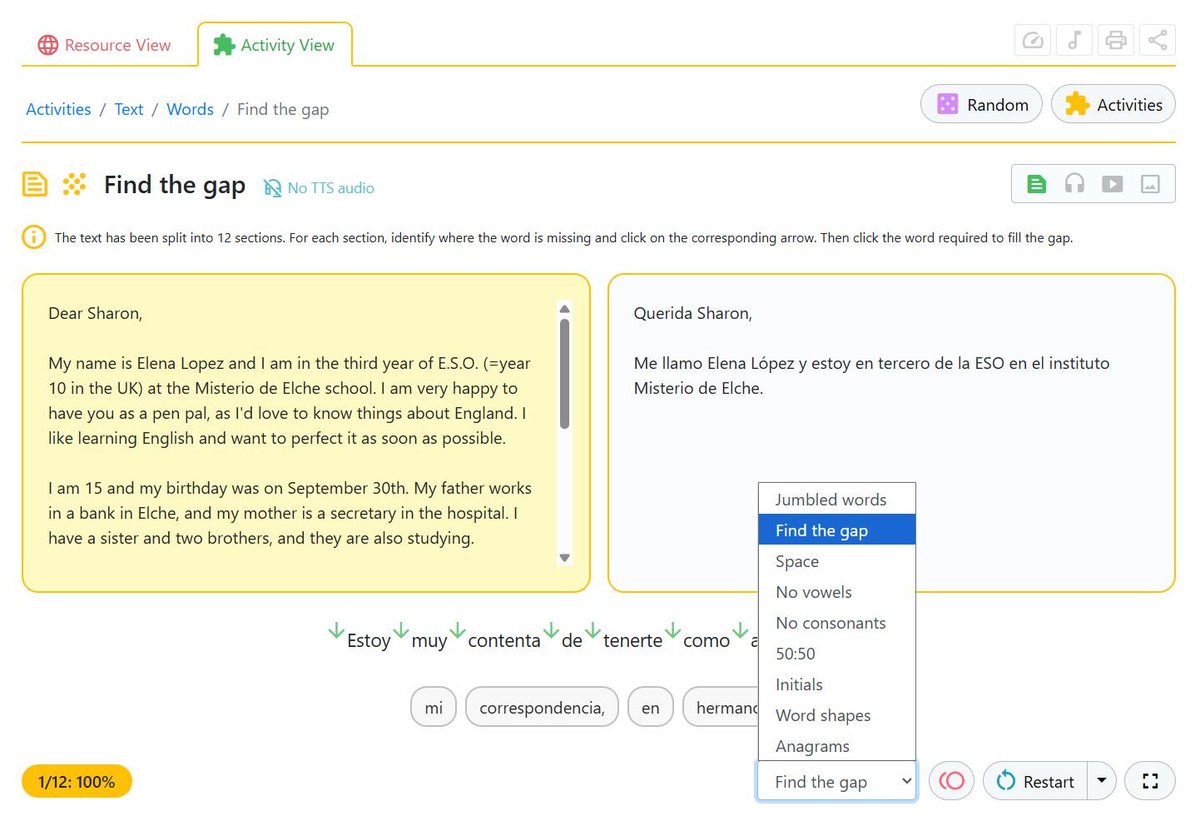Open the share icon at top right
Viewport: 1200px width, 826px height.
(1157, 40)
